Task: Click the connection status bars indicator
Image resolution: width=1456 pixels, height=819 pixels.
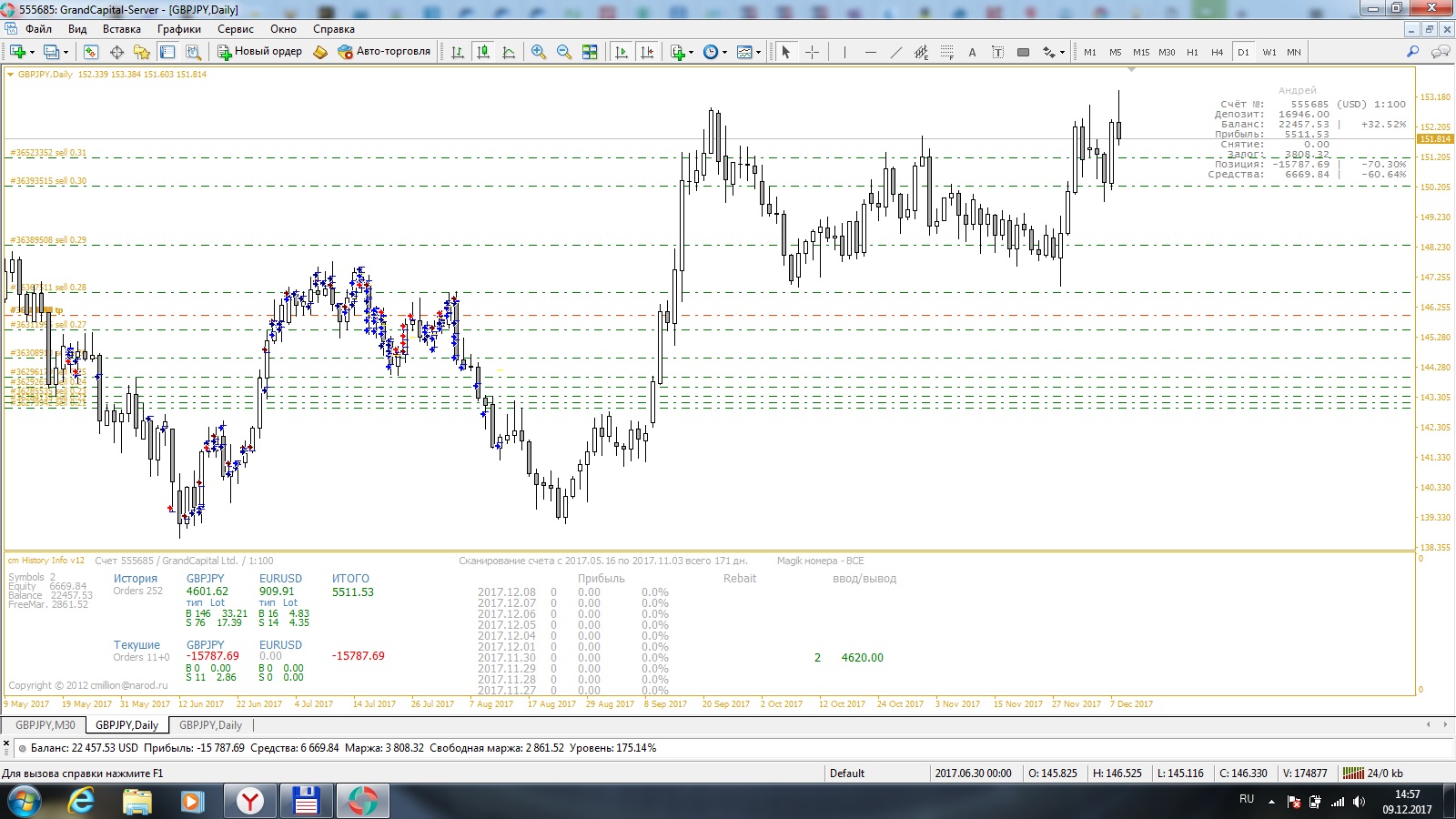Action: (x=1353, y=773)
